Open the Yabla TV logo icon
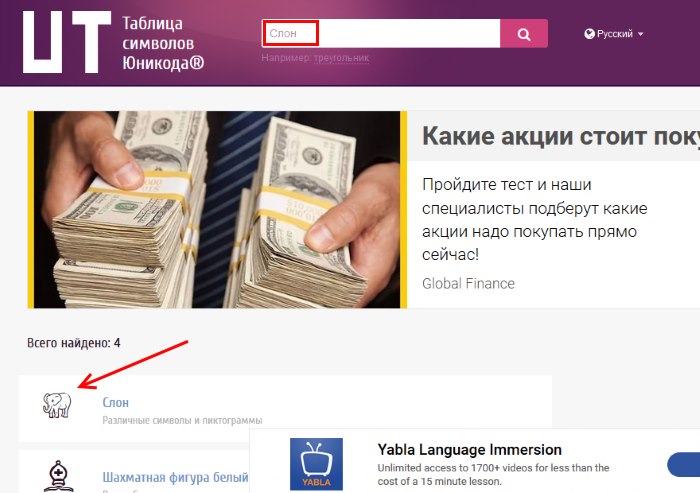This screenshot has height=493, width=700. tap(316, 464)
